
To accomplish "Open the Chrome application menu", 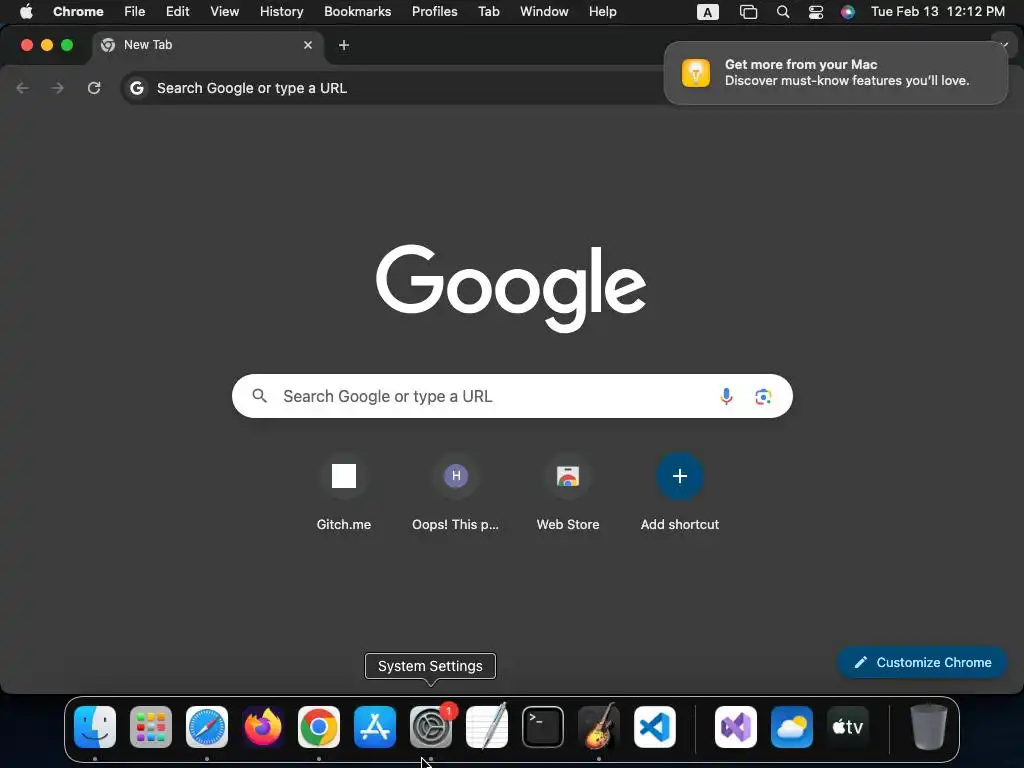I will 78,12.
